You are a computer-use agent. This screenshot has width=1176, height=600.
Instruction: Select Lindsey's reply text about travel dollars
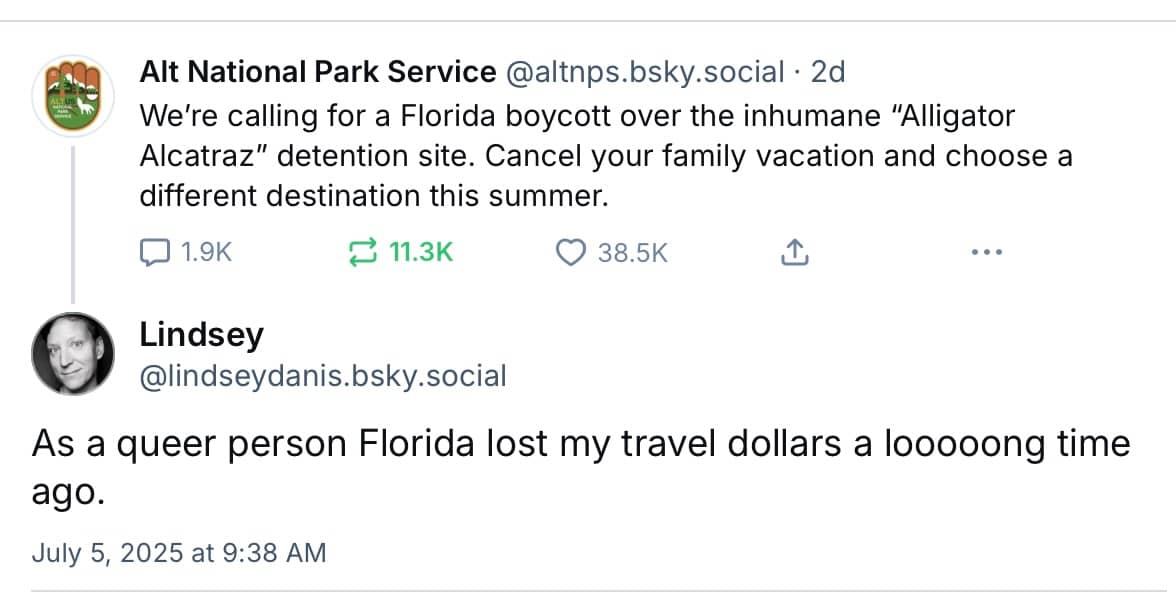580,445
